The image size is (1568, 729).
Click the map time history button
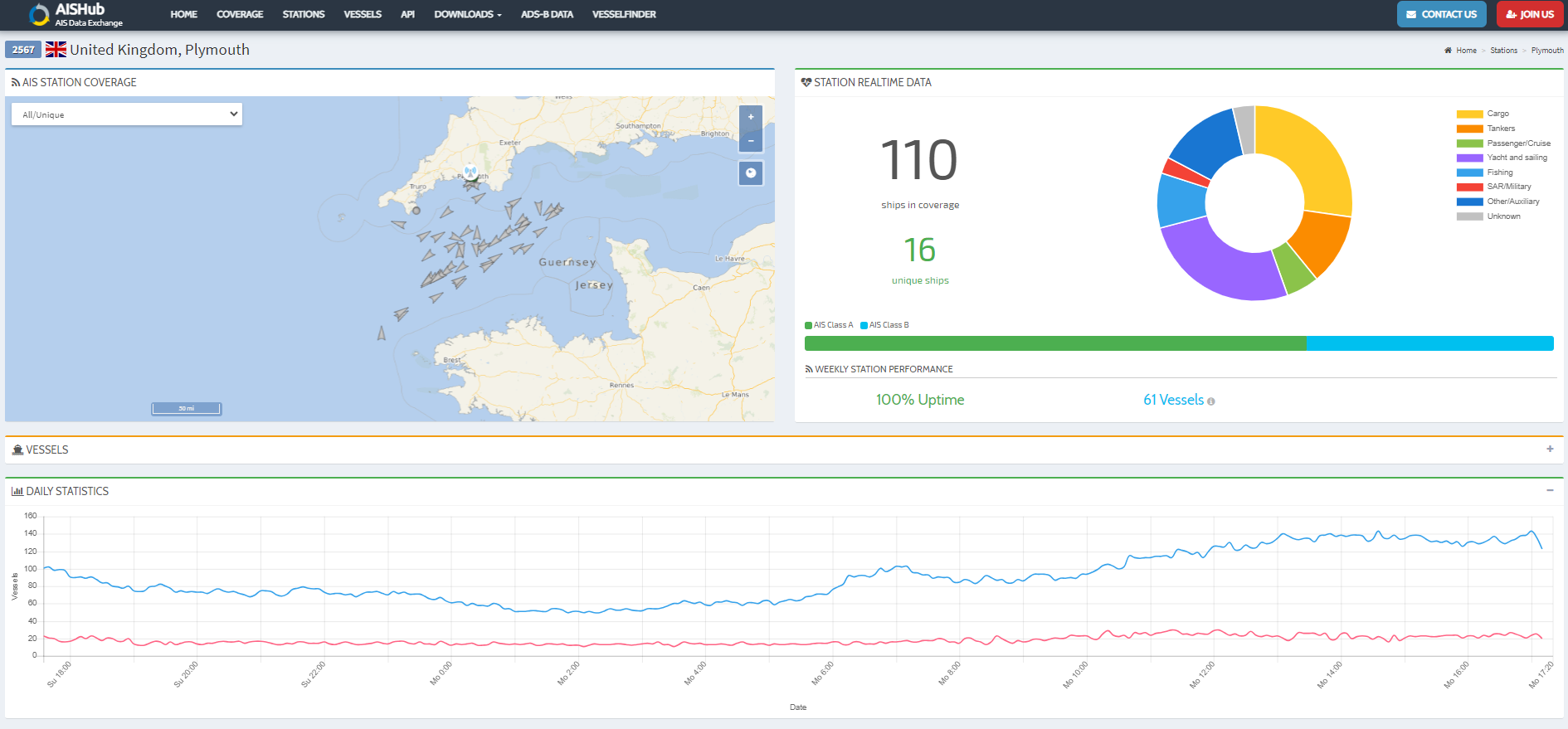pyautogui.click(x=750, y=173)
